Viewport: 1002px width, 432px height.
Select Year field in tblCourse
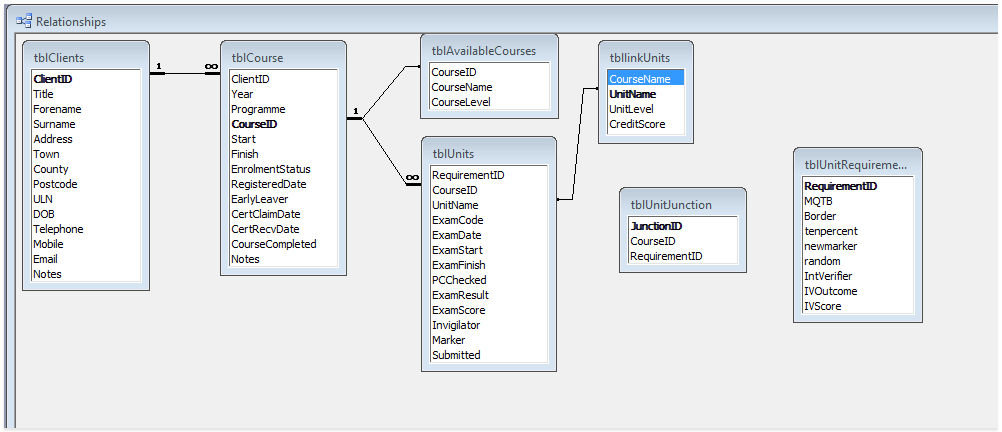pos(283,94)
